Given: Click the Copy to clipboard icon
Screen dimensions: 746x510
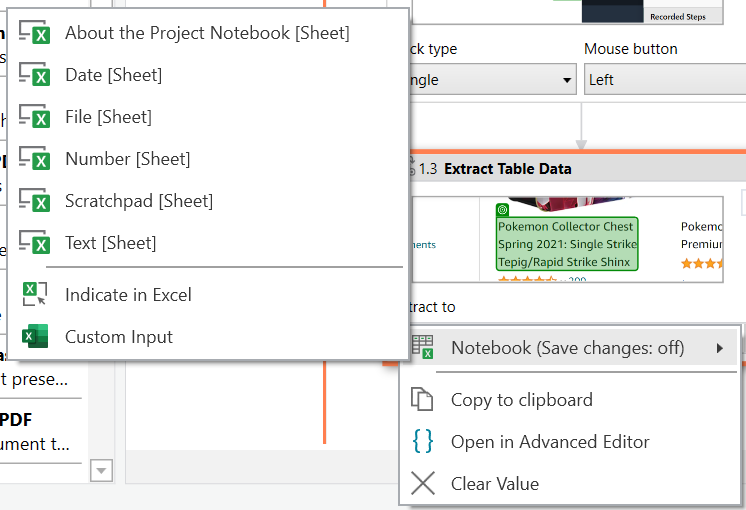Looking at the screenshot, I should coord(423,400).
